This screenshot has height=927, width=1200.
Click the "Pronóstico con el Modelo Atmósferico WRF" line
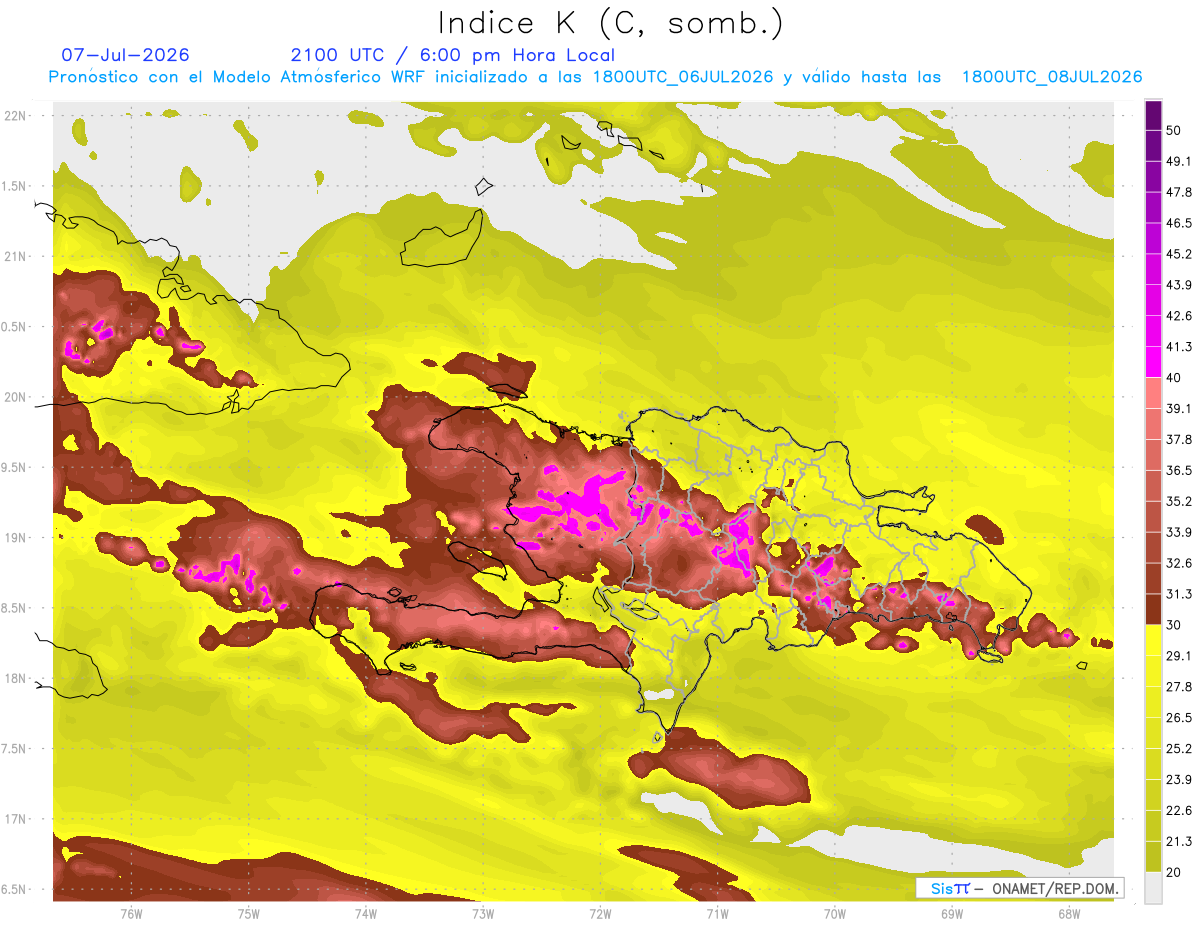pyautogui.click(x=596, y=77)
